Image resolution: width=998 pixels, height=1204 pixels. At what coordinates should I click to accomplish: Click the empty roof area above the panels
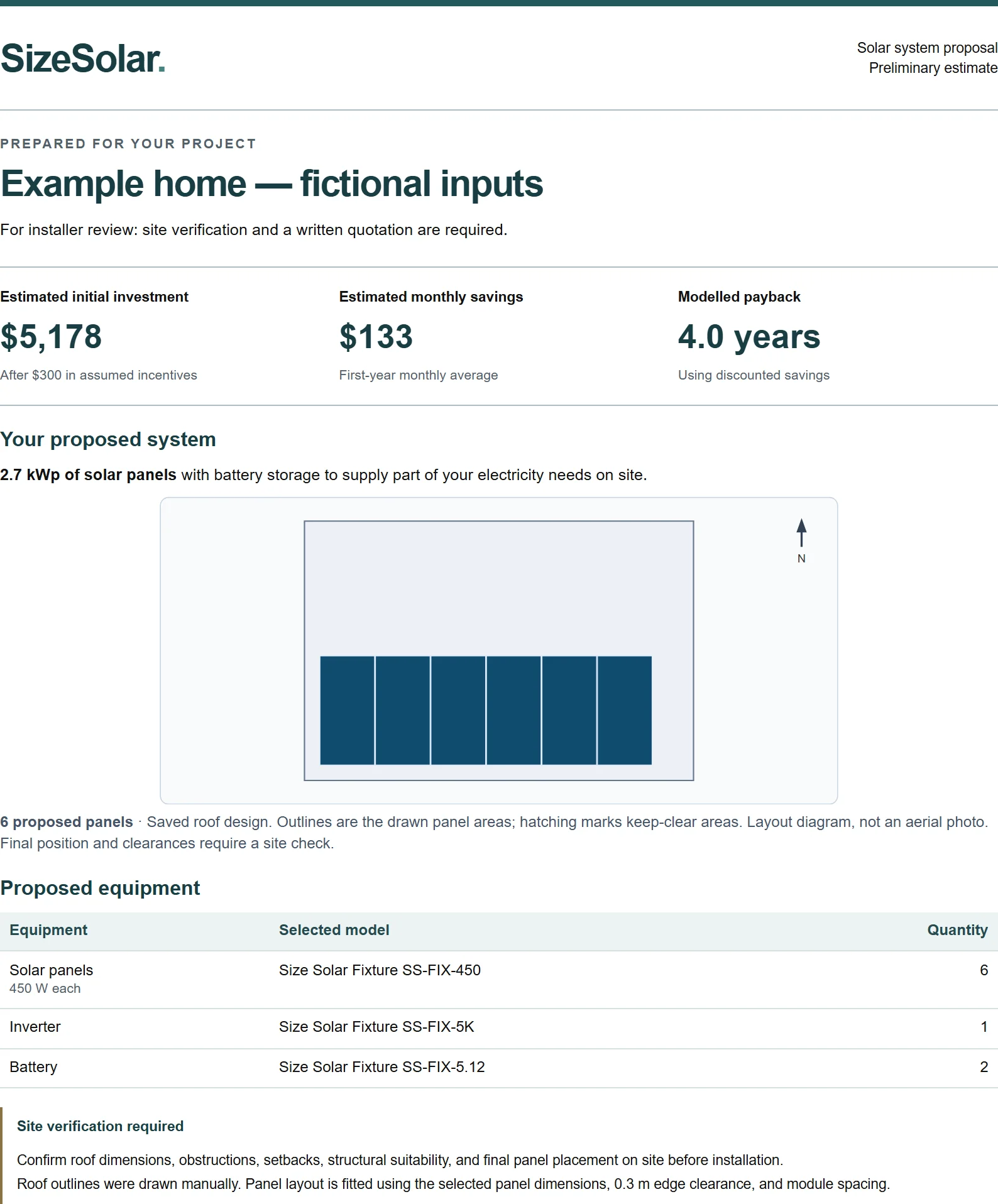point(499,588)
